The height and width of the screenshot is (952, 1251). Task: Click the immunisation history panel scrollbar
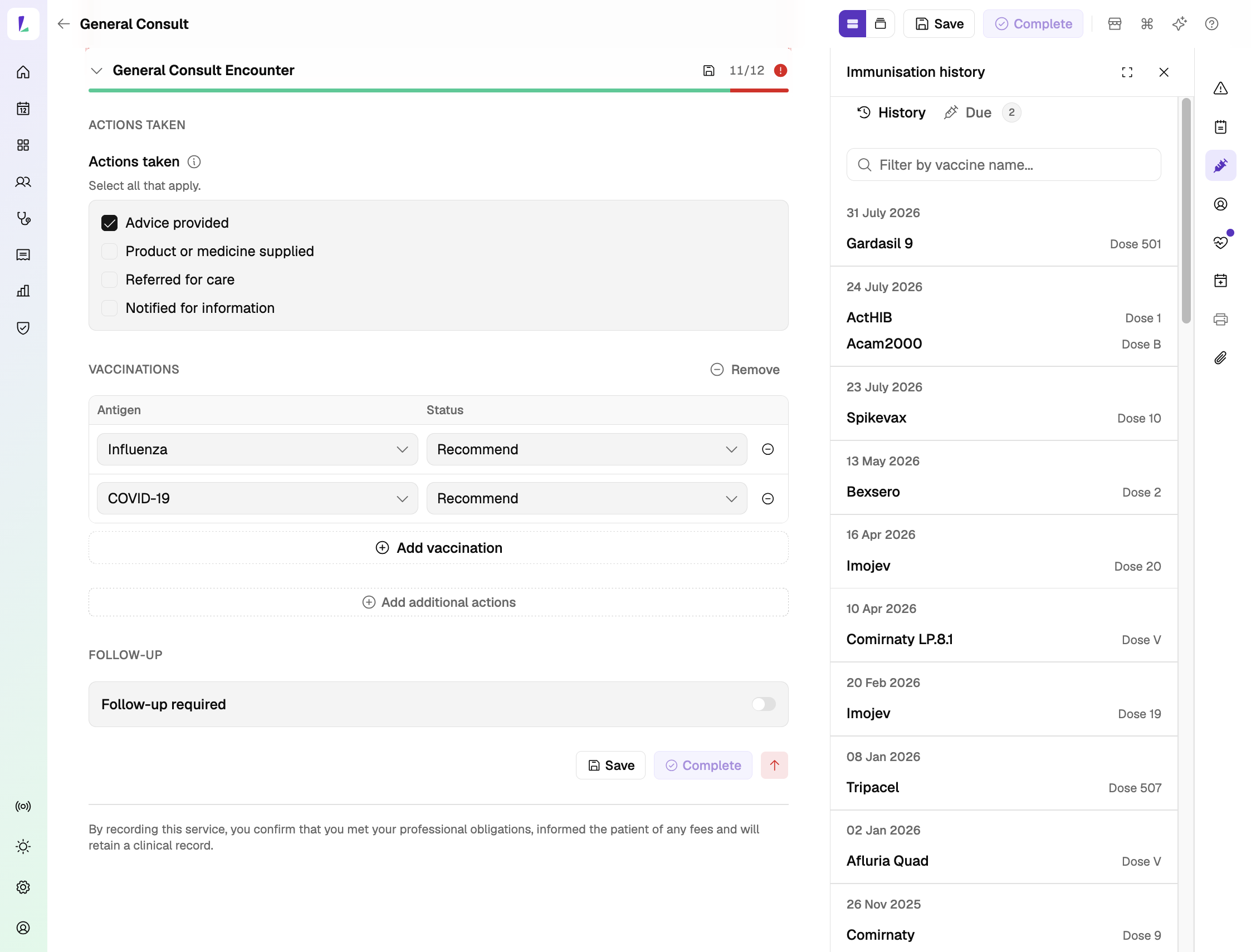(x=1186, y=211)
